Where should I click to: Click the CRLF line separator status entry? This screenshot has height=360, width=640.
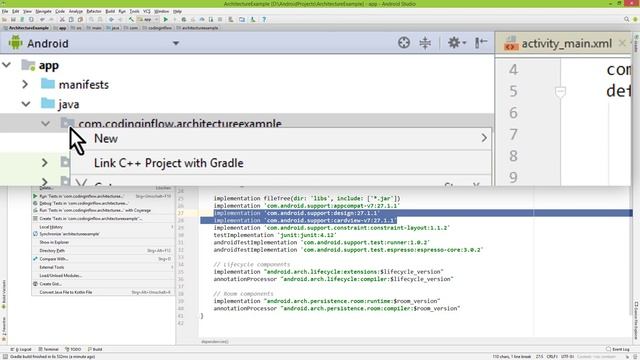552,357
